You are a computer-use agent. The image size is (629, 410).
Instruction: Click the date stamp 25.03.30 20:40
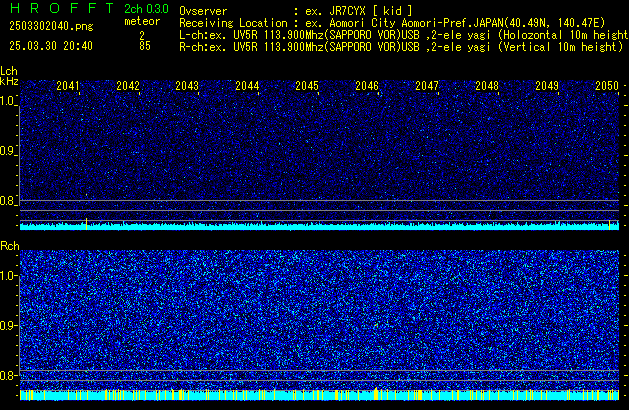click(x=51, y=46)
